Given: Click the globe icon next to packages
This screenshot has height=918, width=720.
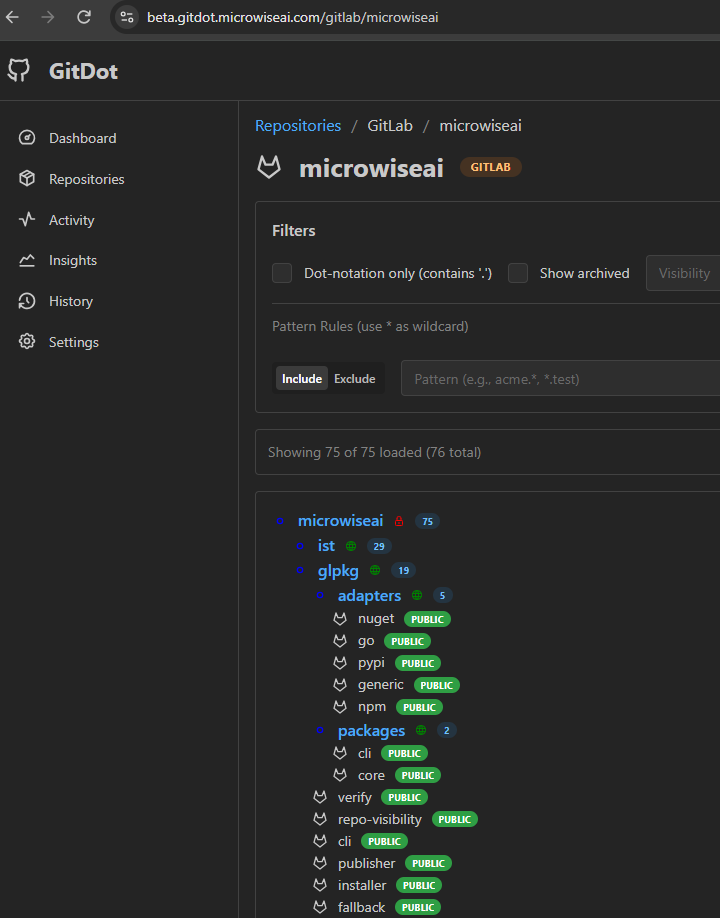Looking at the screenshot, I should (421, 730).
